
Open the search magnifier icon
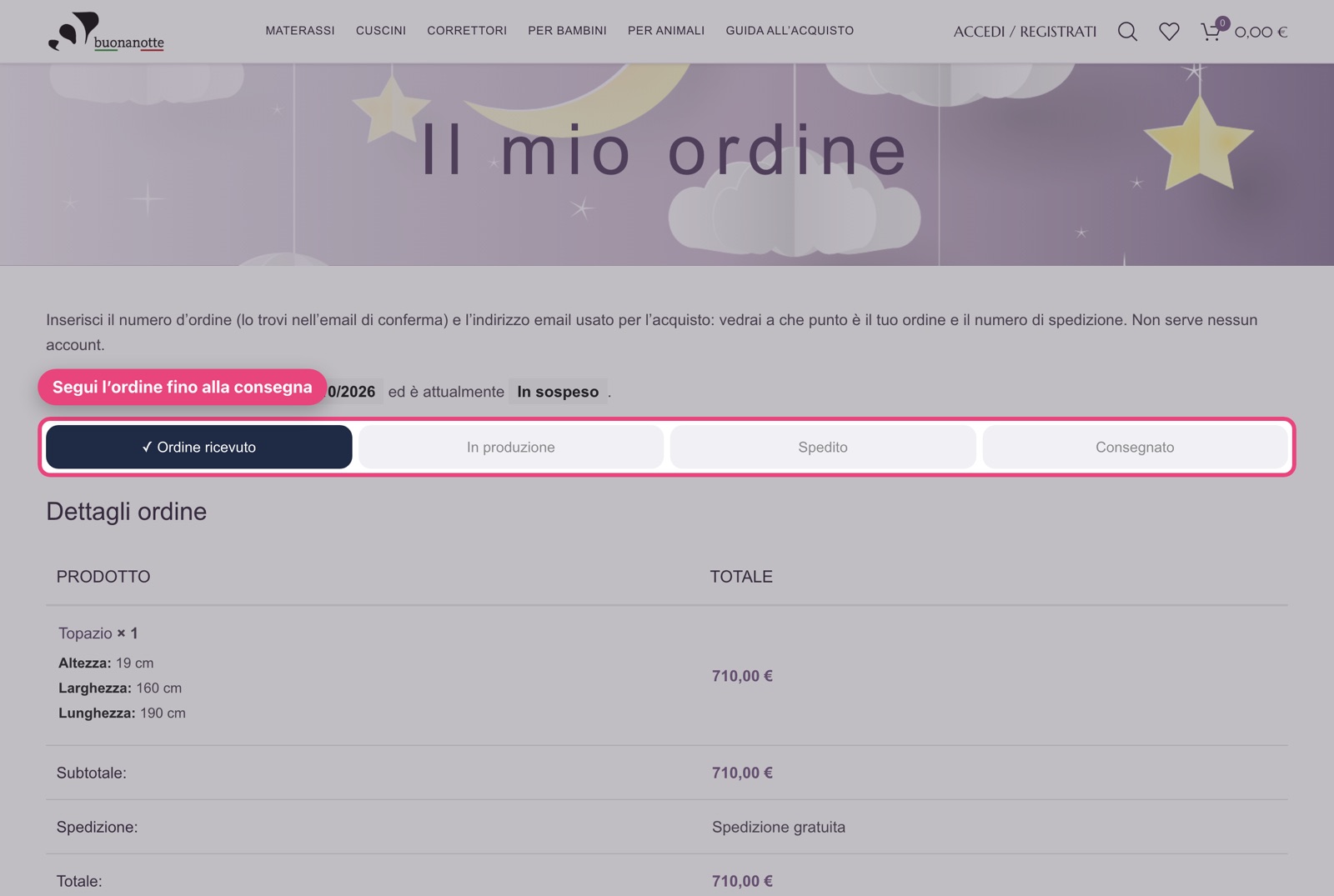click(1127, 32)
